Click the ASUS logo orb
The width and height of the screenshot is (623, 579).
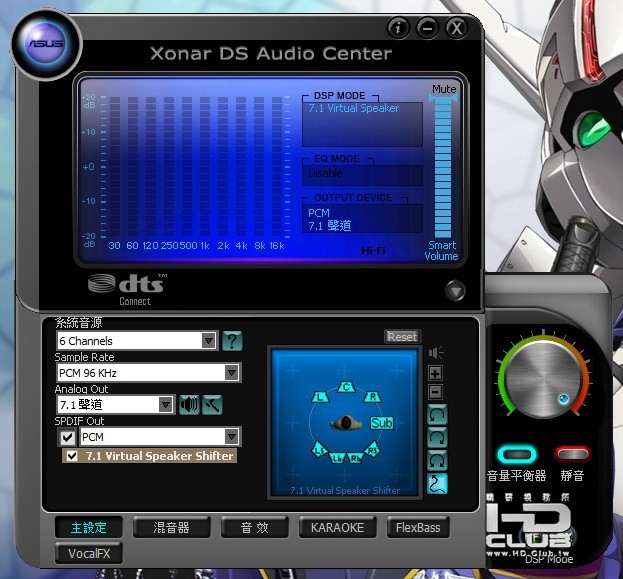coord(46,43)
